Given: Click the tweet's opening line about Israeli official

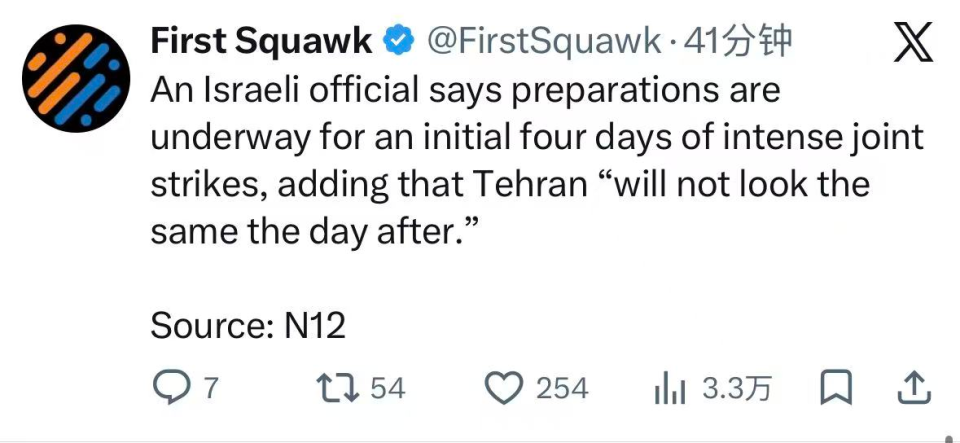Looking at the screenshot, I should 464,90.
